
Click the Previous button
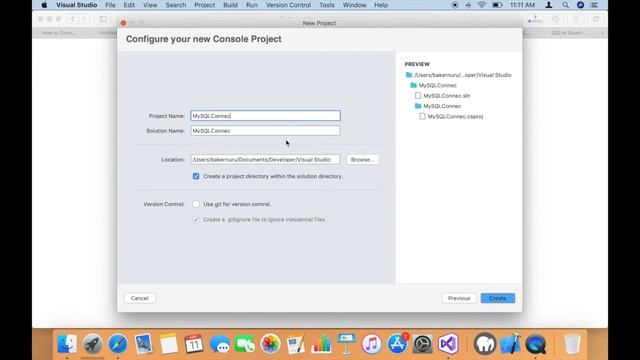pos(459,298)
